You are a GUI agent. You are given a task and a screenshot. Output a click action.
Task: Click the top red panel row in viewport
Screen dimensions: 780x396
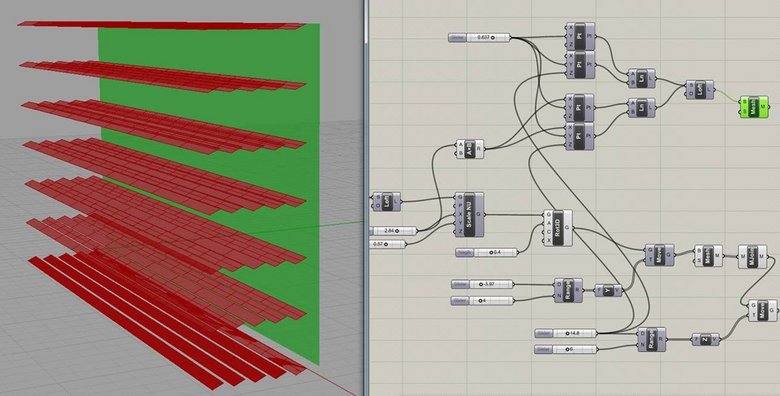tap(162, 25)
